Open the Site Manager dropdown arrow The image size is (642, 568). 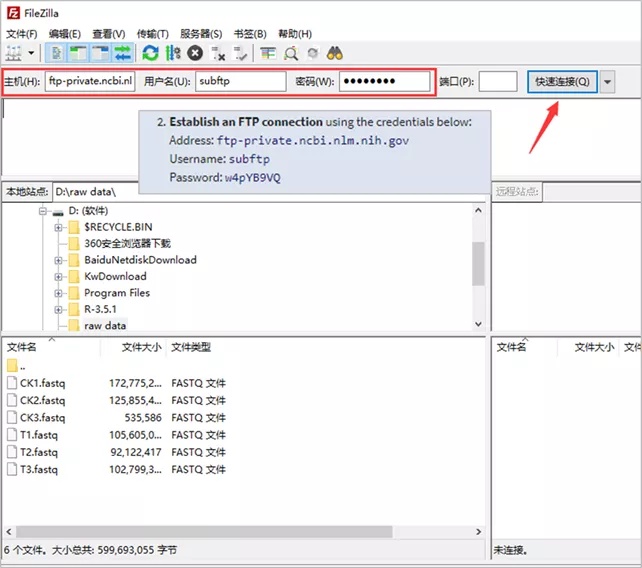tap(31, 53)
